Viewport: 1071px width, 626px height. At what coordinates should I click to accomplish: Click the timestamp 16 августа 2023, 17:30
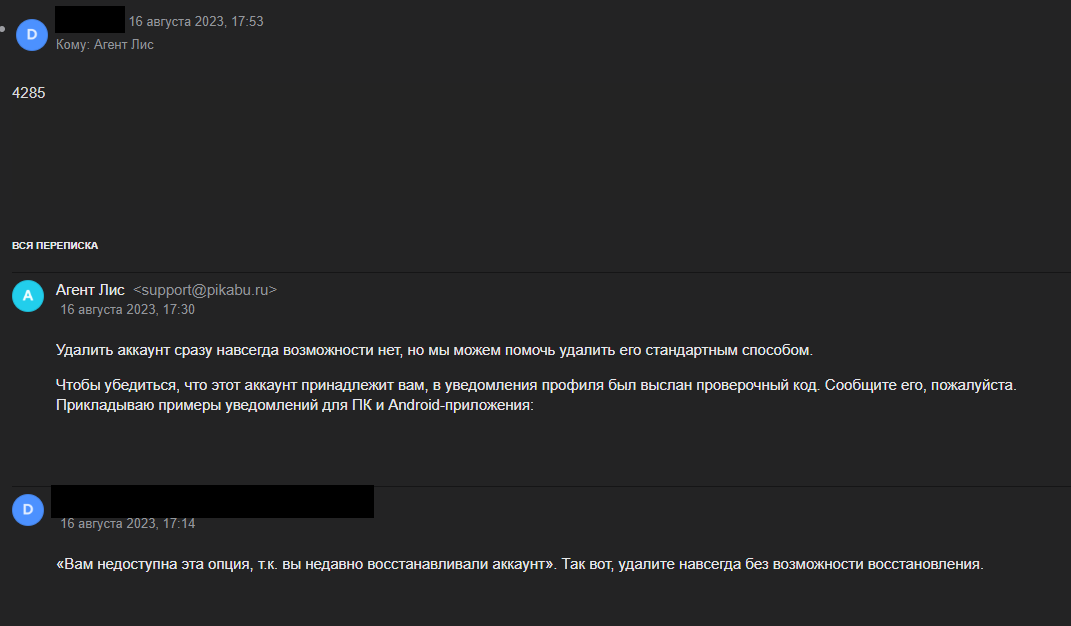click(128, 310)
